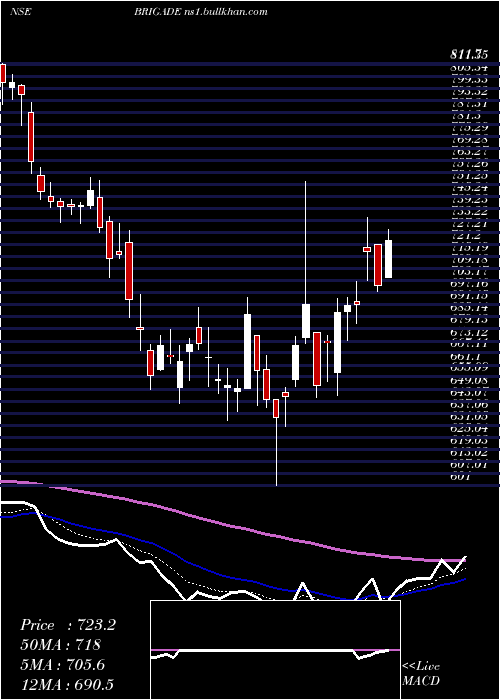This screenshot has height=700, width=500.
Task: Click the <<Live MACD label
Action: click(421, 674)
